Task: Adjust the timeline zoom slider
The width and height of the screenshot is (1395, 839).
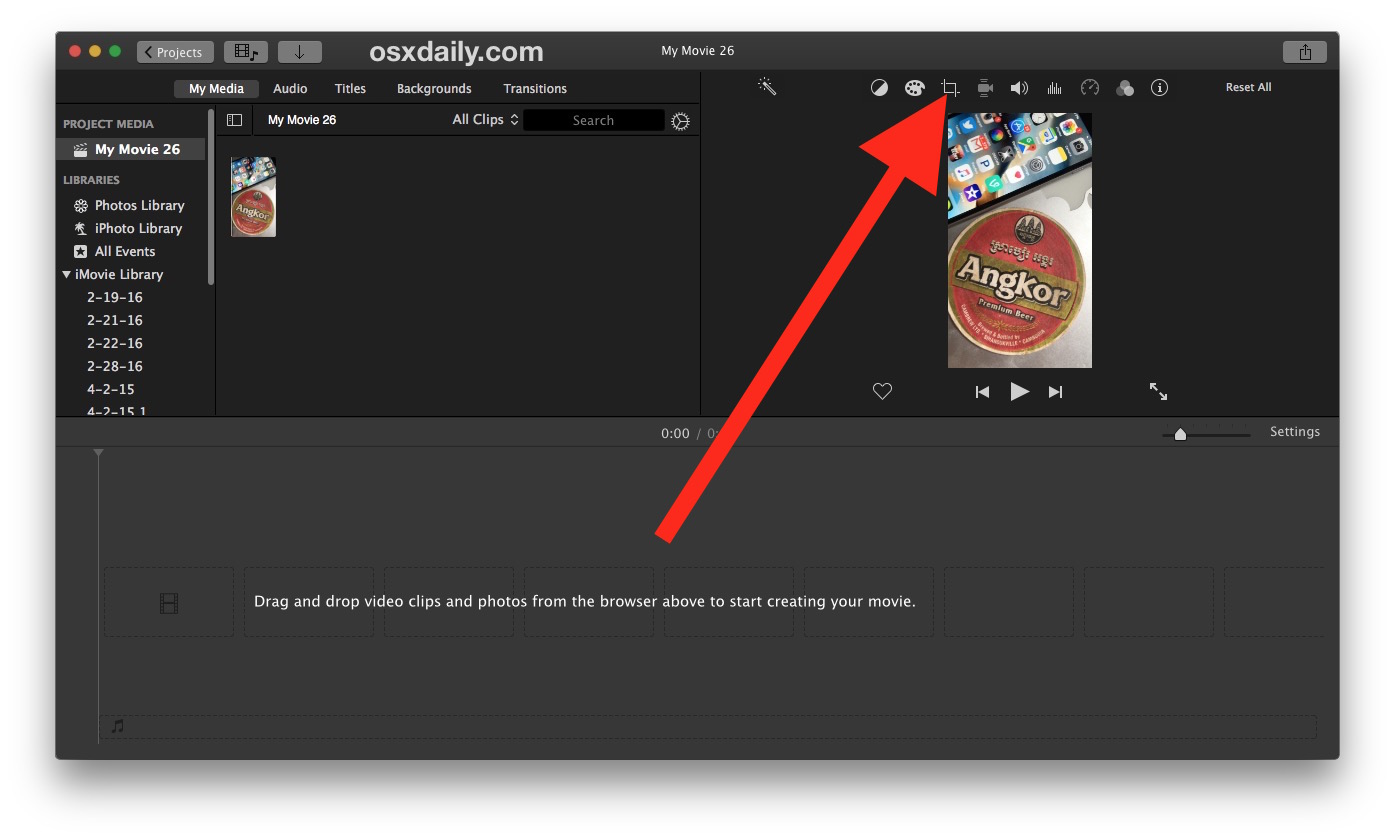Action: (1180, 434)
